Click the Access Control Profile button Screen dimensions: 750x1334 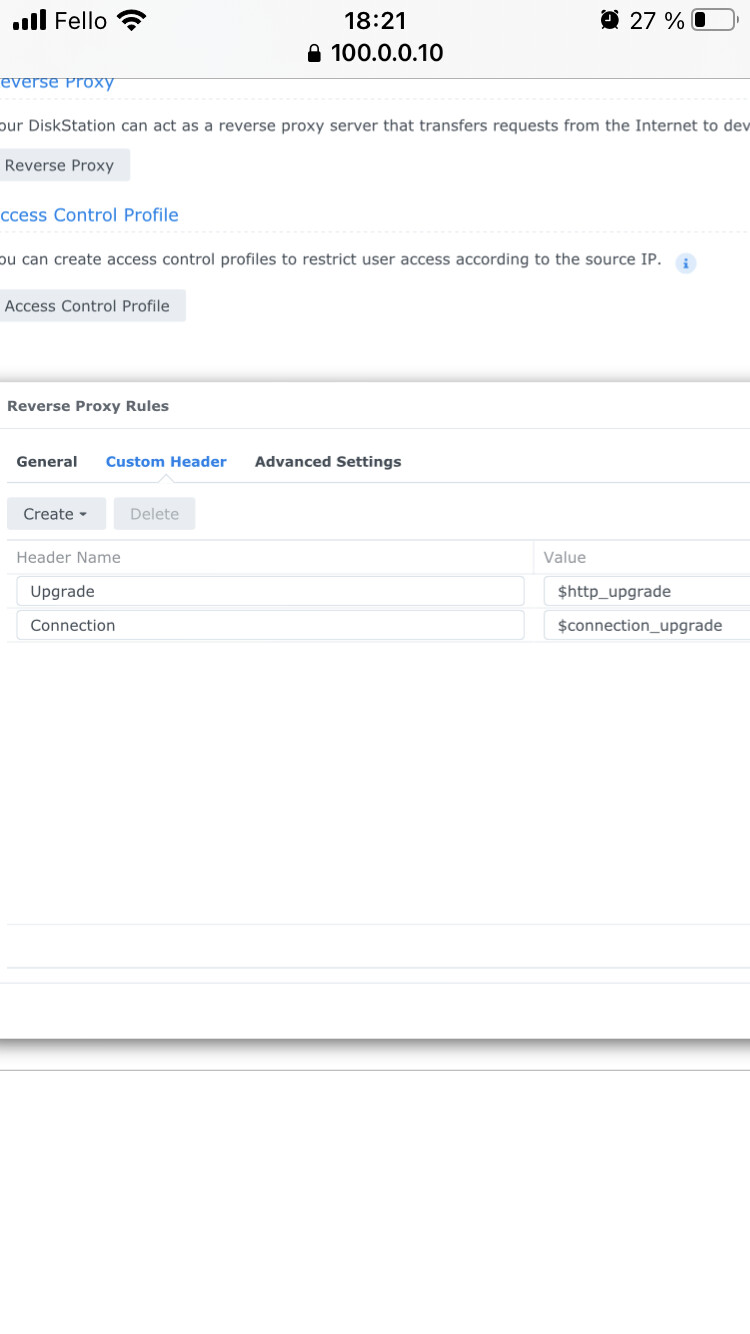point(89,306)
